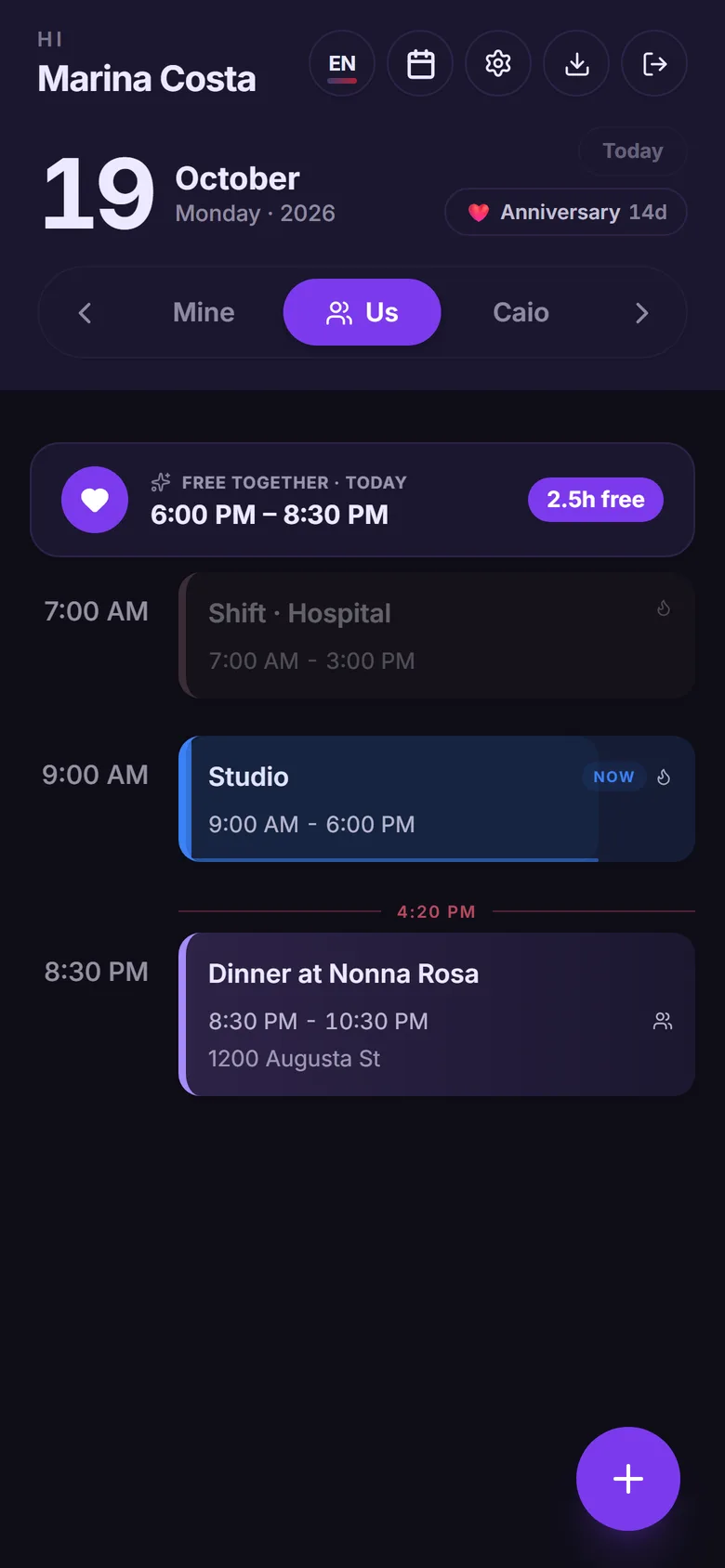Toggle the EN language switch
The width and height of the screenshot is (725, 1568).
pyautogui.click(x=342, y=63)
